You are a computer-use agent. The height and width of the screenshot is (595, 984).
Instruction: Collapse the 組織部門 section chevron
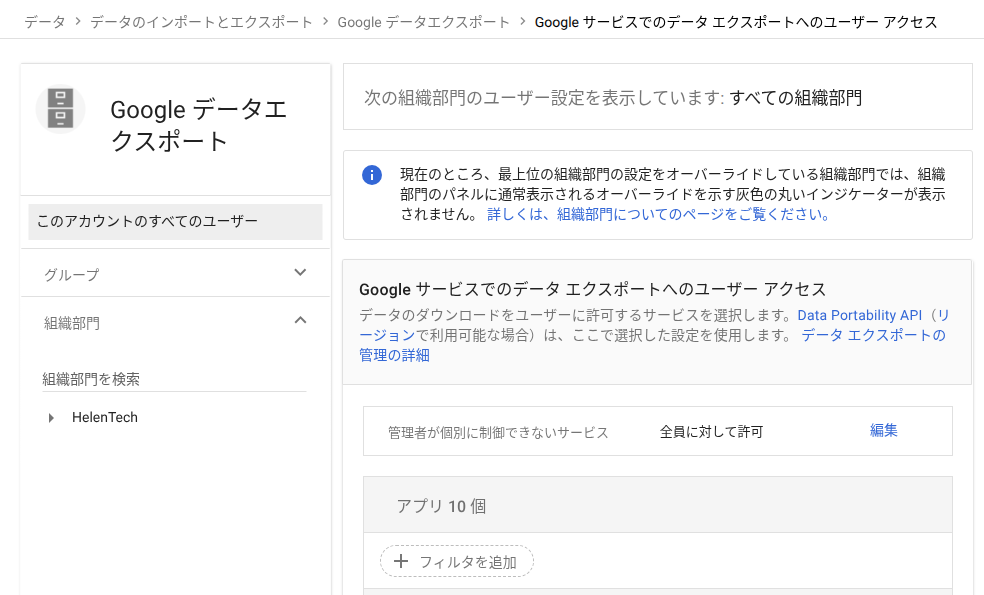click(x=300, y=321)
